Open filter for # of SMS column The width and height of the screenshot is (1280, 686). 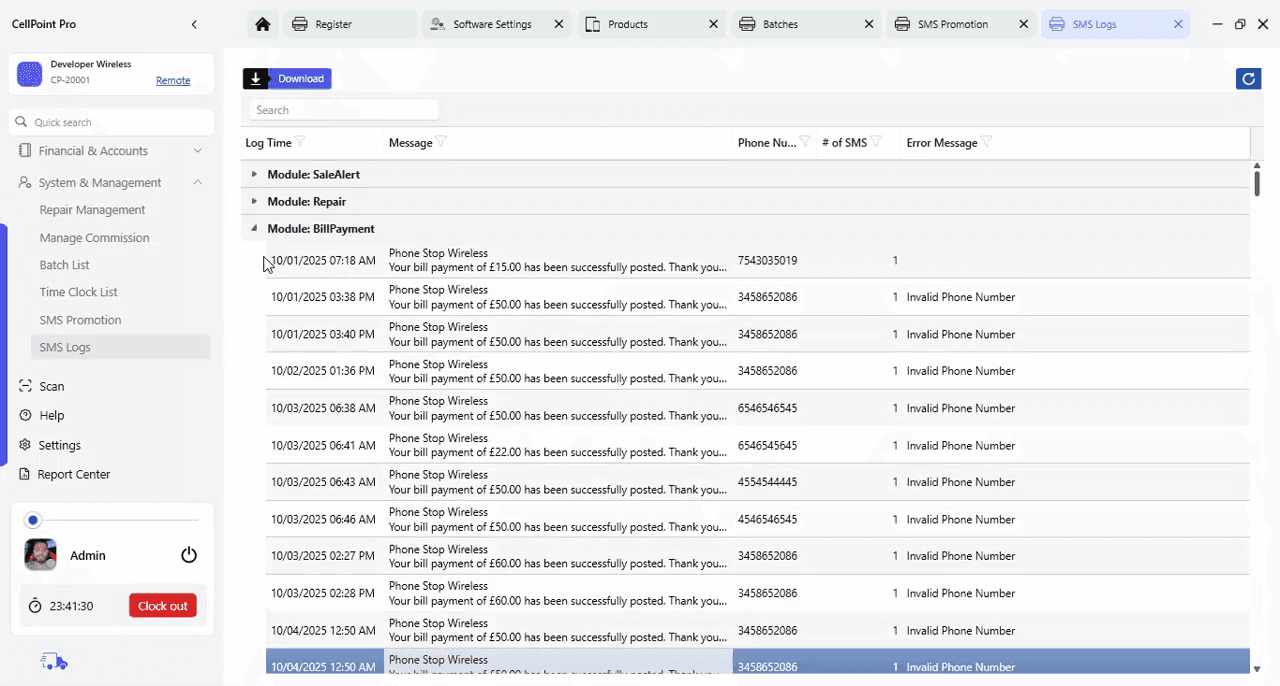[876, 142]
